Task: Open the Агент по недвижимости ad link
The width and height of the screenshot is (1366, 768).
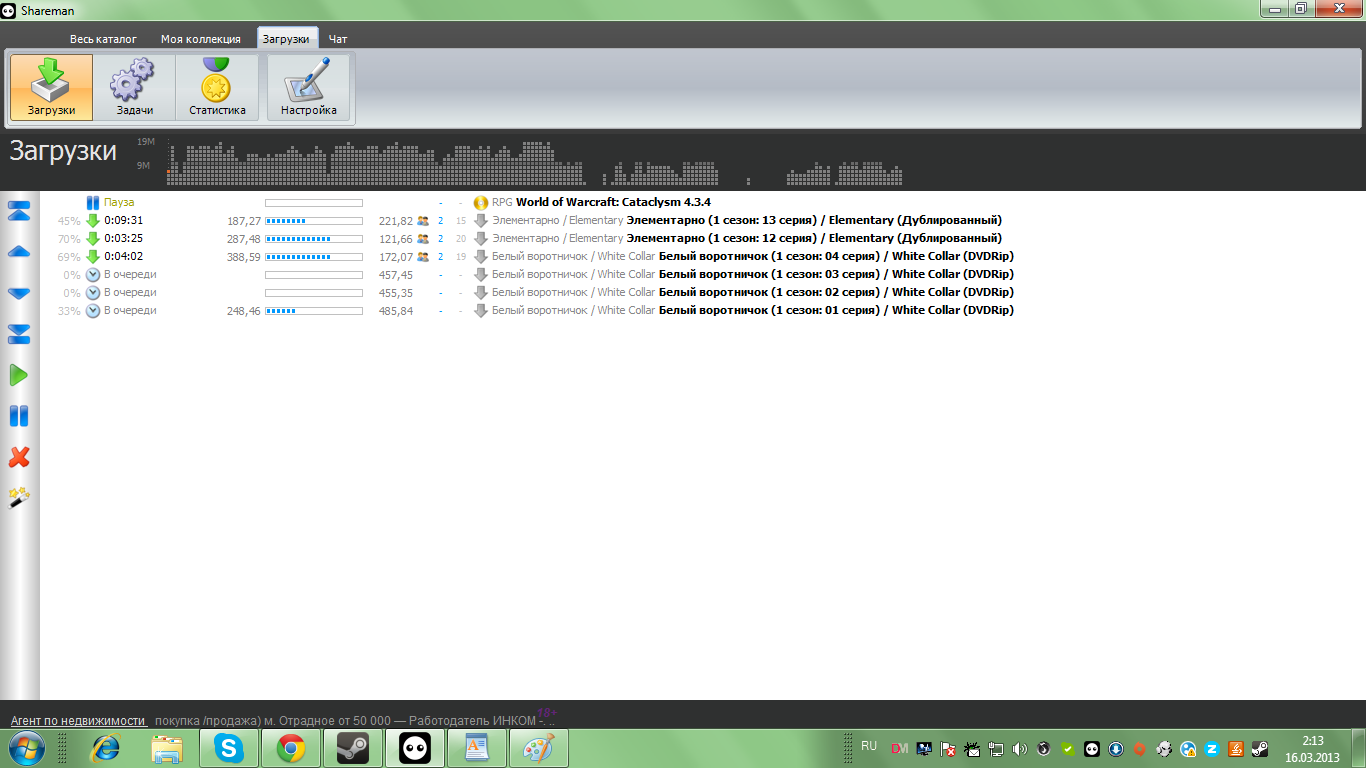Action: [x=79, y=720]
